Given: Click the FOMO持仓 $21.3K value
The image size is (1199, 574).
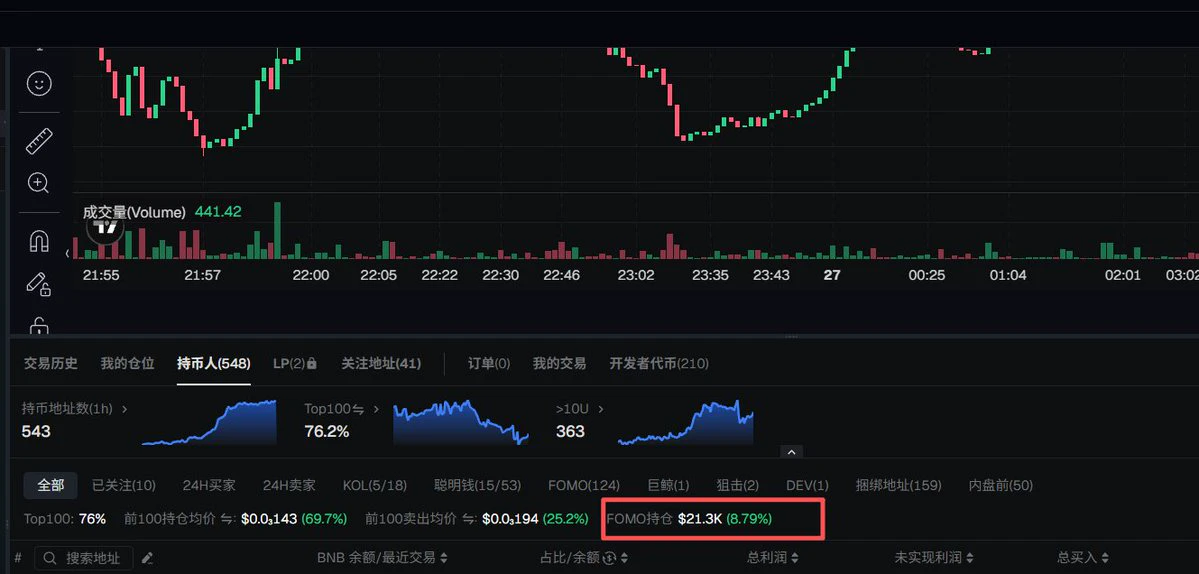Looking at the screenshot, I should pyautogui.click(x=700, y=519).
